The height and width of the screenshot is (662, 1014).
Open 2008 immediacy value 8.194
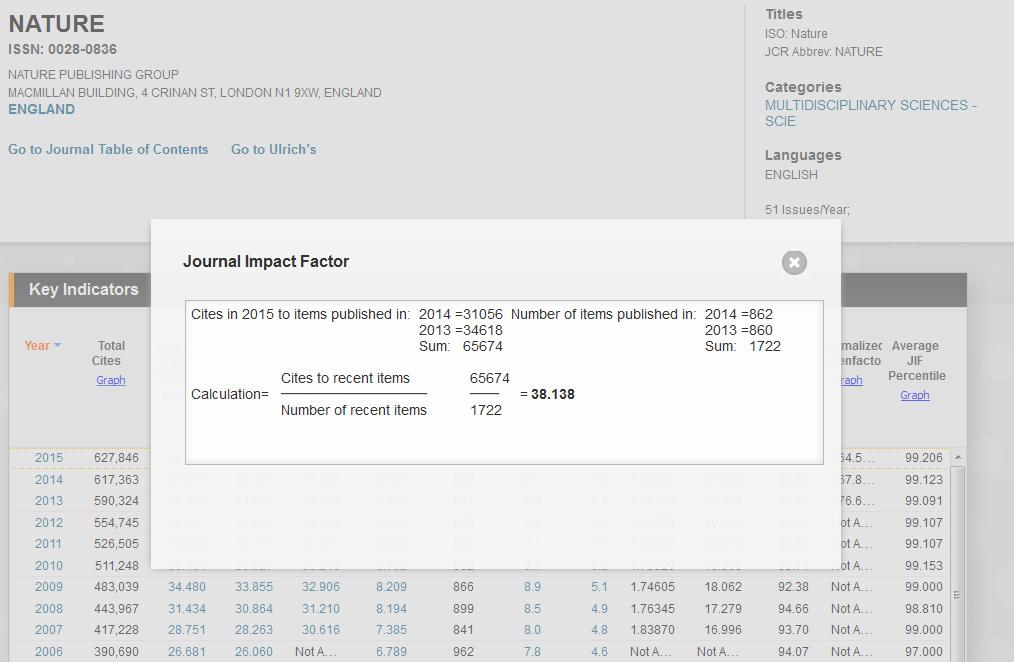coord(391,608)
